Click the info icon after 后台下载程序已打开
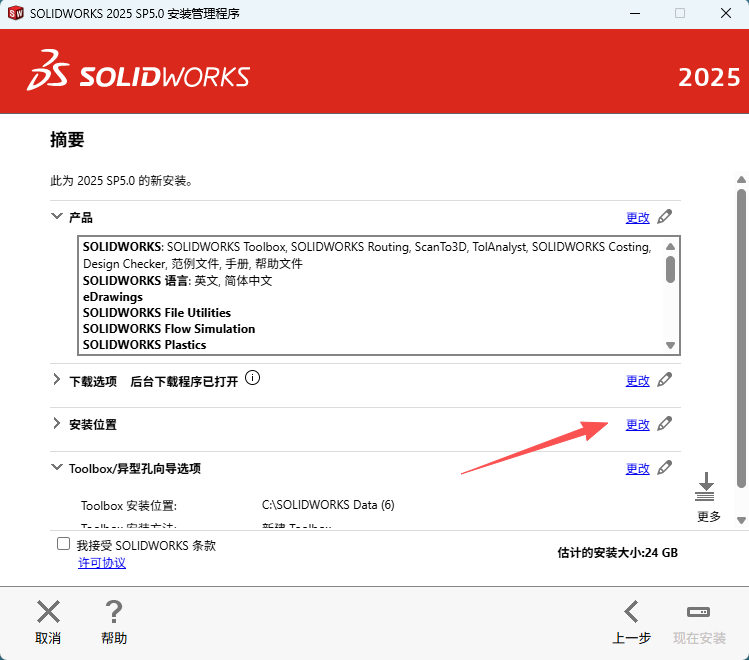 click(252, 378)
